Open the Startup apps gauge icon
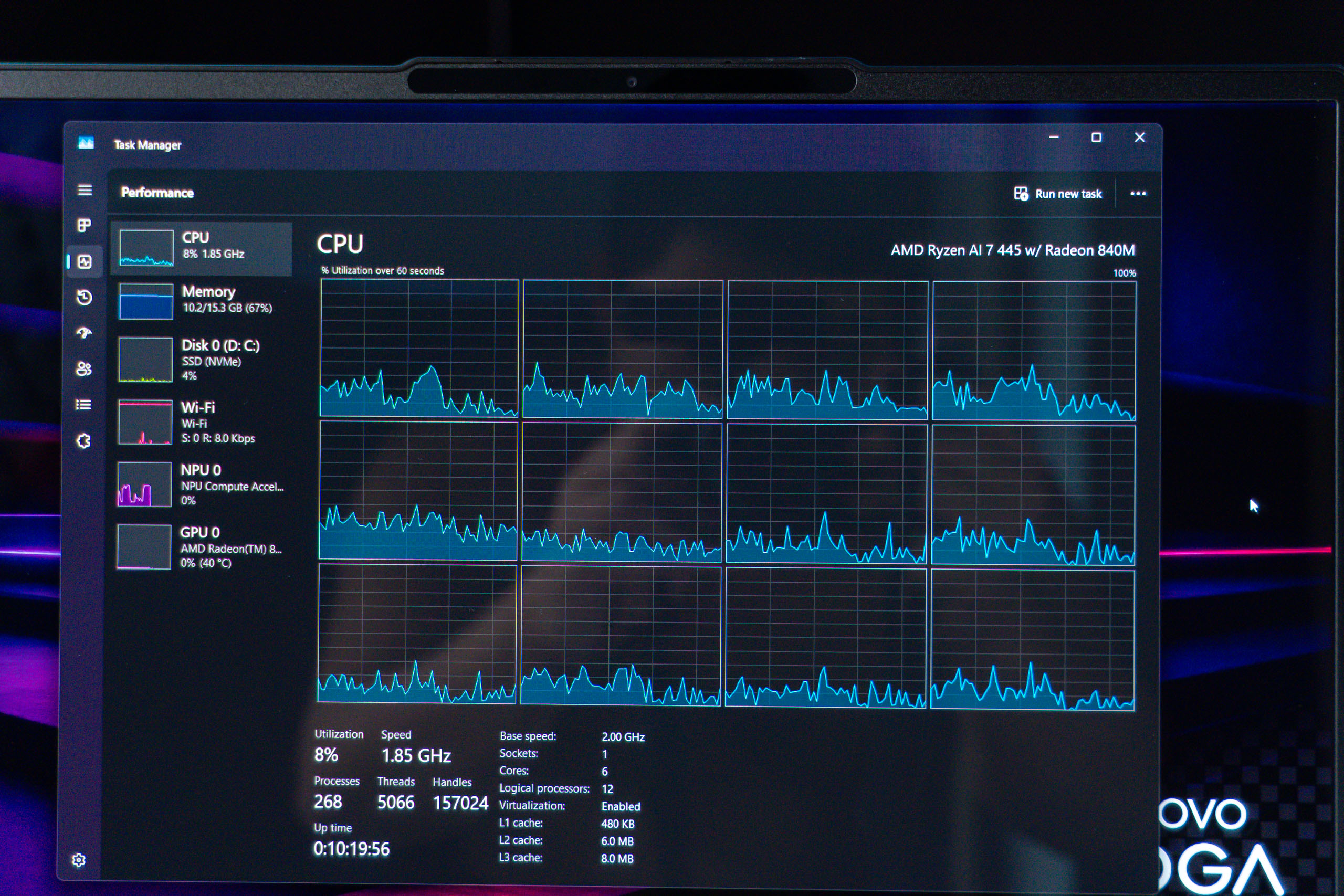 coord(84,333)
